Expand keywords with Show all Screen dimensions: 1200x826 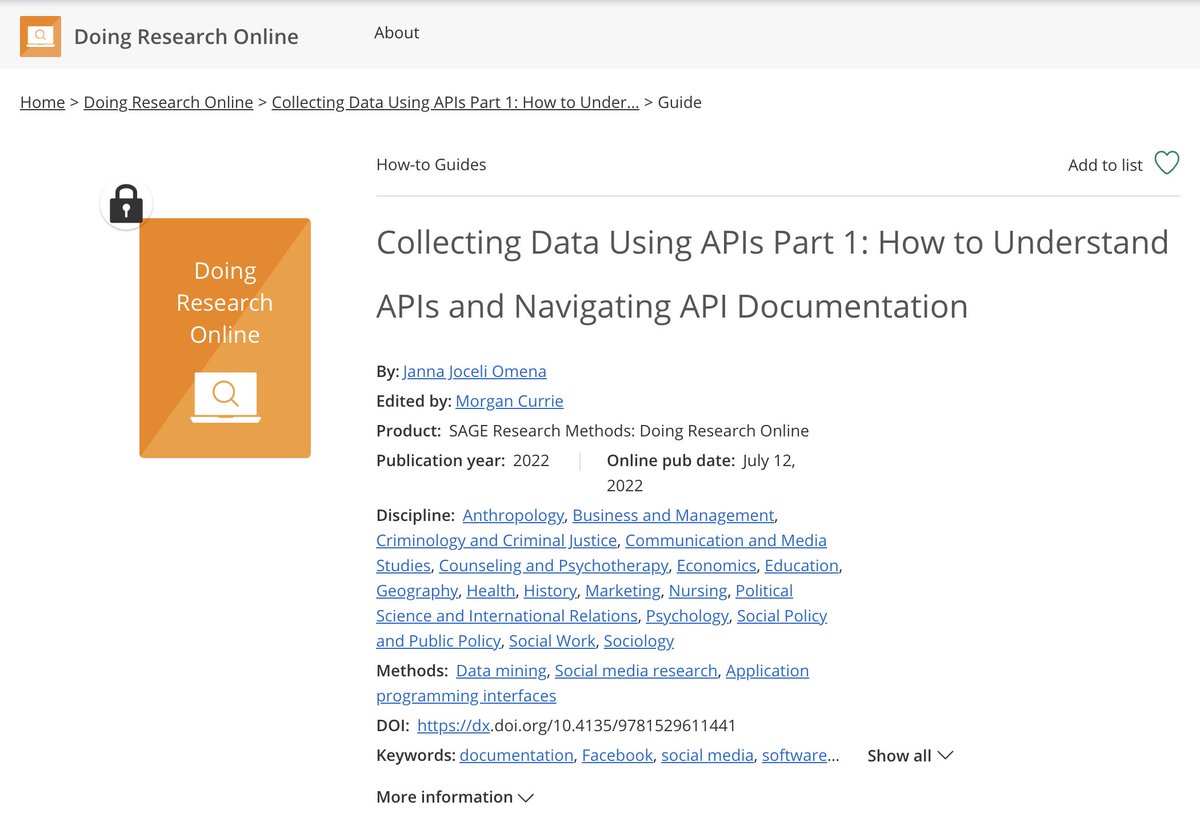coord(910,756)
